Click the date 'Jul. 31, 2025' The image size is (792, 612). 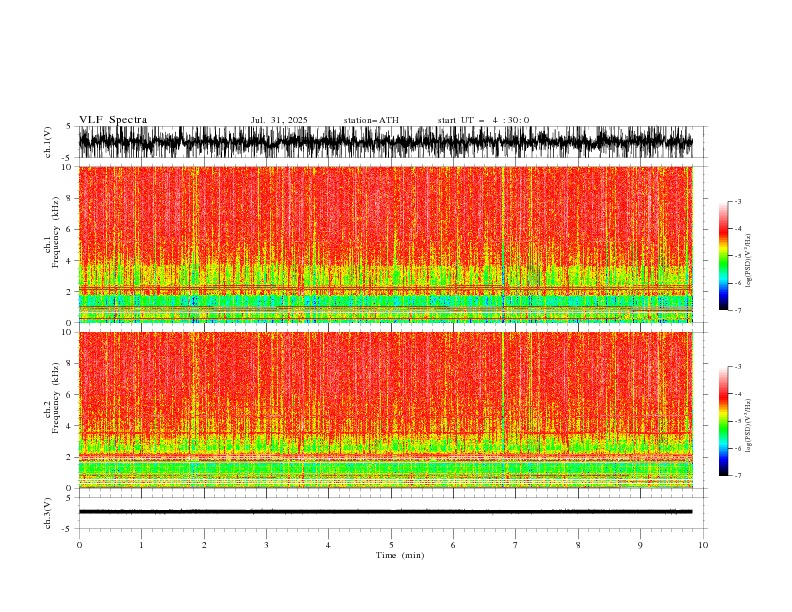279,120
